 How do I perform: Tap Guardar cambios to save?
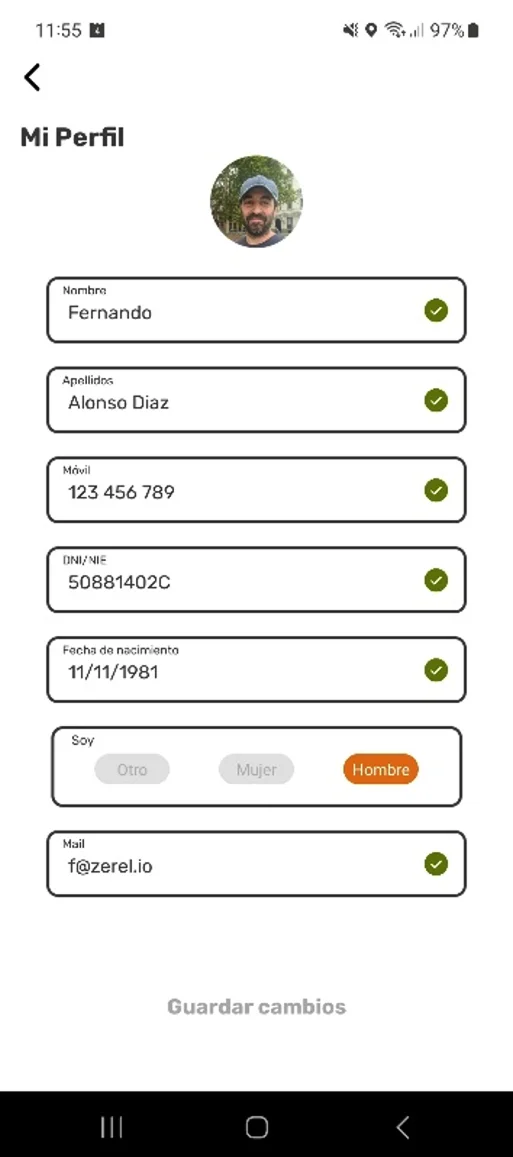pos(256,1006)
